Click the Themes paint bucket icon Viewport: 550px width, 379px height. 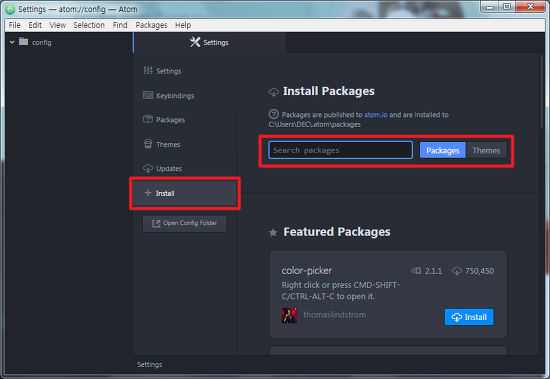148,144
